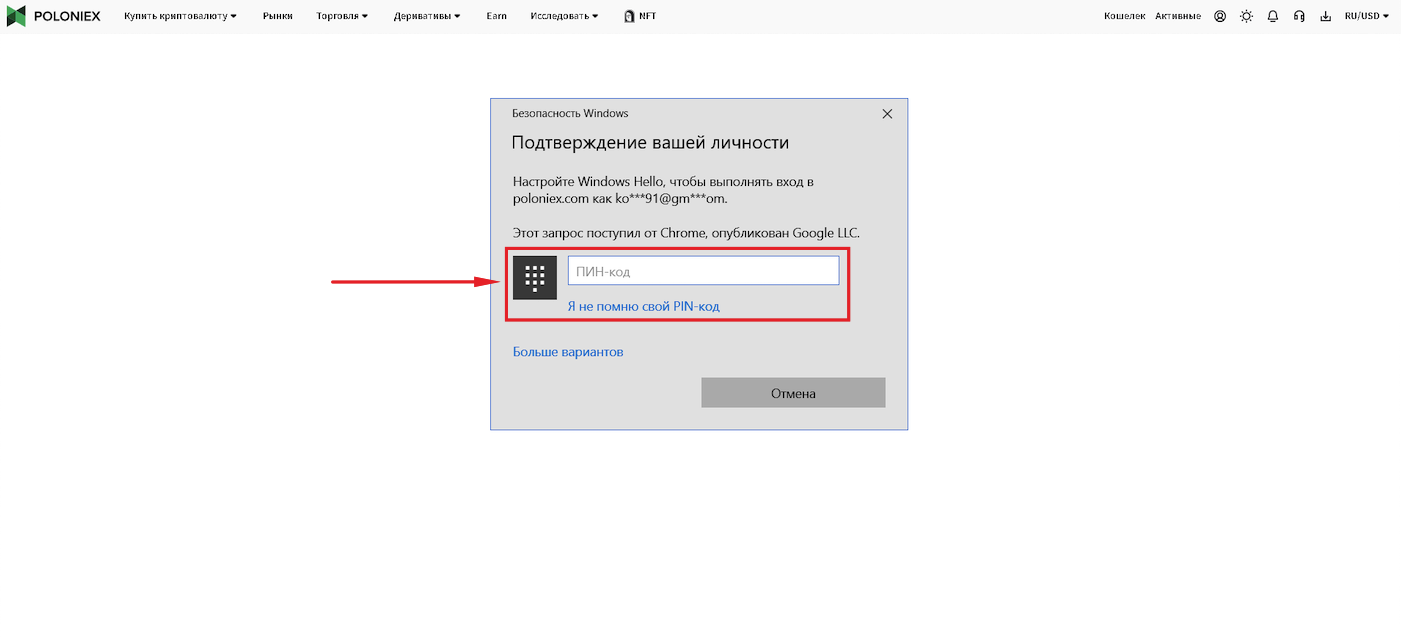Click the Отмена button
Image resolution: width=1401 pixels, height=637 pixels.
coord(793,393)
